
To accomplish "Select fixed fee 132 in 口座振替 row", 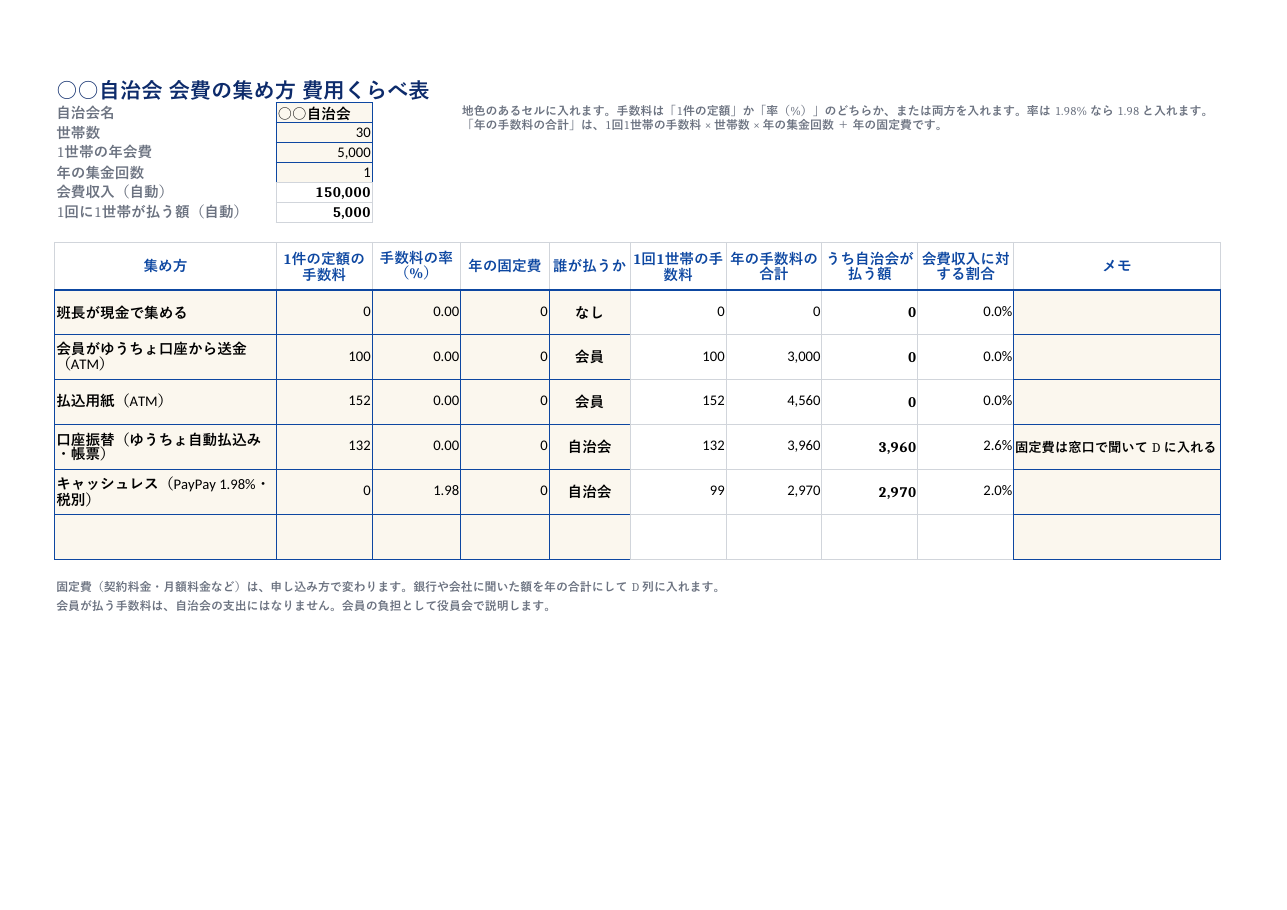I will click(324, 447).
